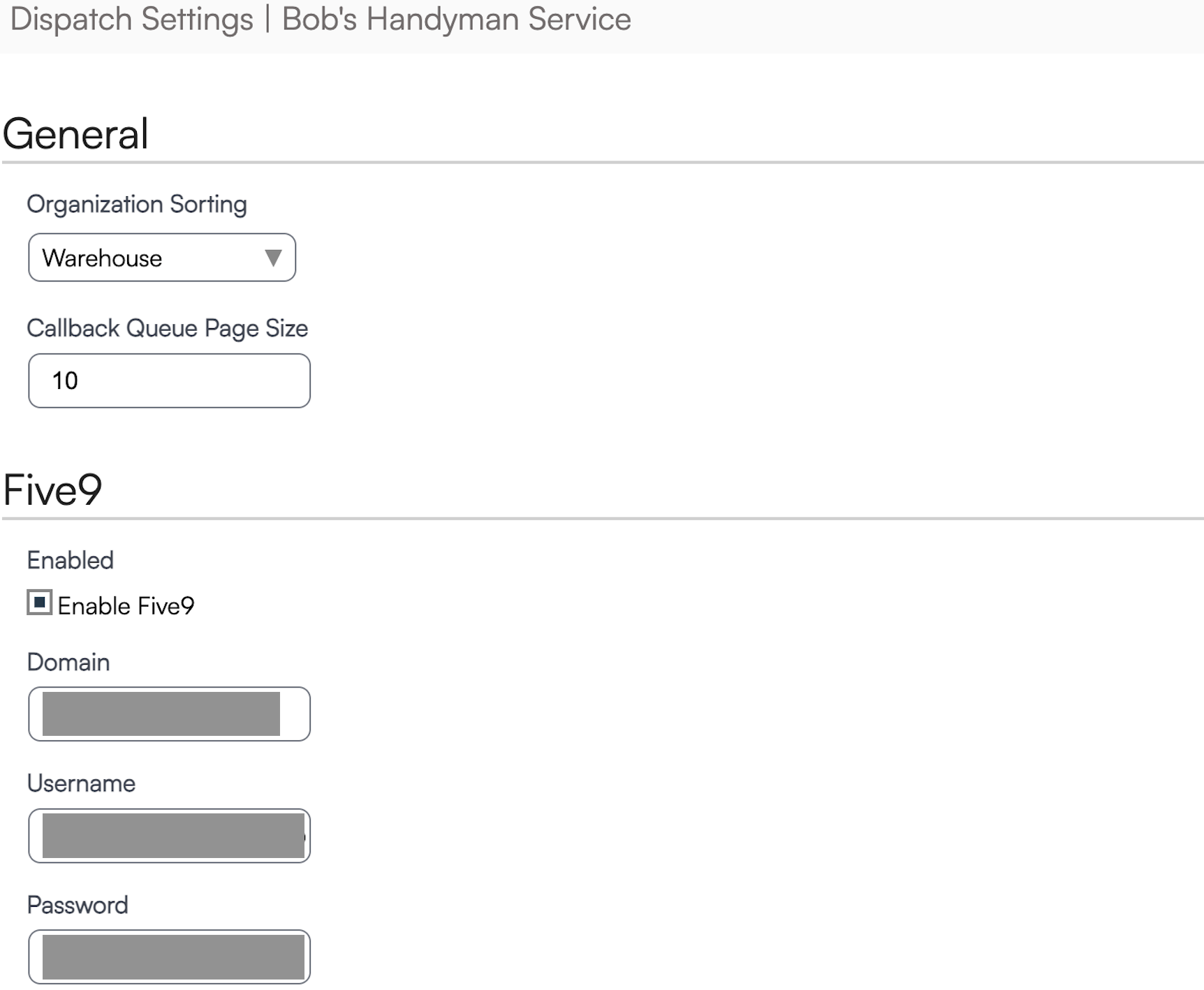Screen dimensions: 1204x990
Task: Select the Username input field
Action: click(169, 836)
